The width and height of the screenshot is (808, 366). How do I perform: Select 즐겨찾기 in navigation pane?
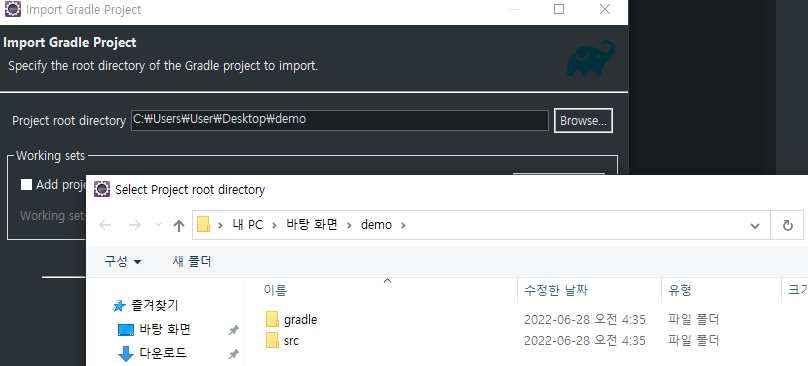pos(155,306)
